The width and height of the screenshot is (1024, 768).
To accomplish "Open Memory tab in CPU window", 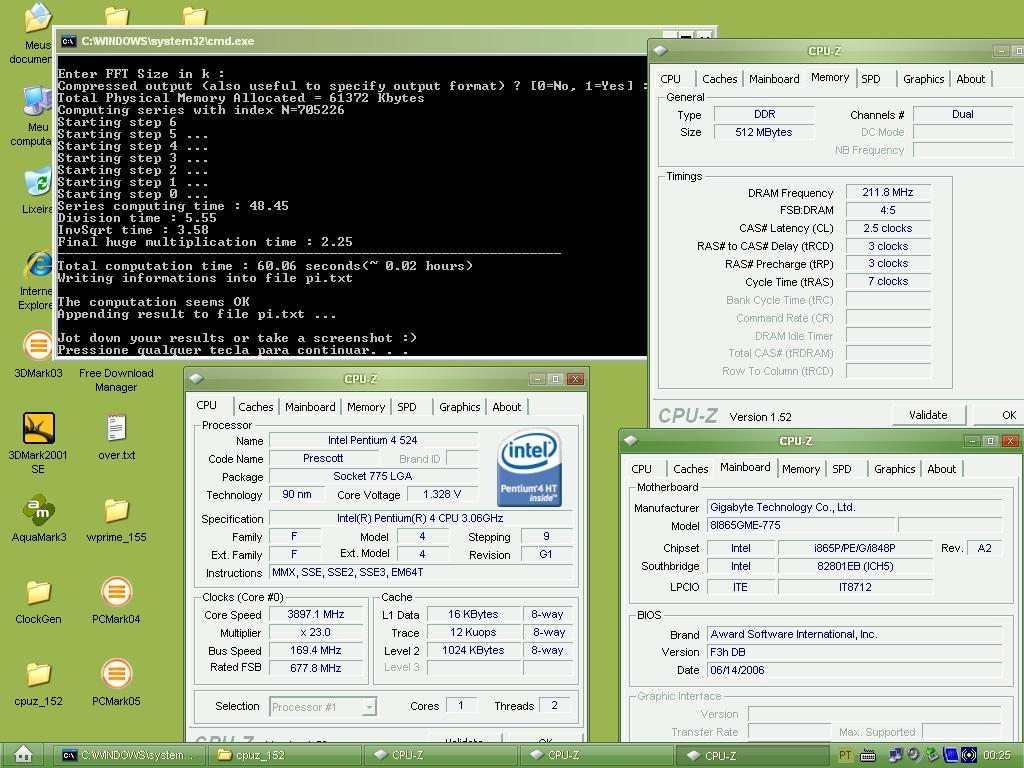I will click(x=366, y=407).
